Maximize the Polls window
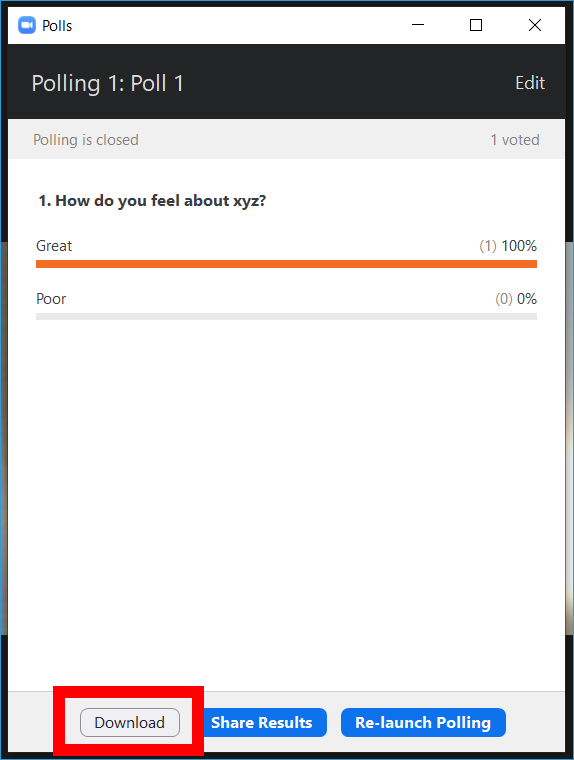This screenshot has height=760, width=574. tap(476, 25)
